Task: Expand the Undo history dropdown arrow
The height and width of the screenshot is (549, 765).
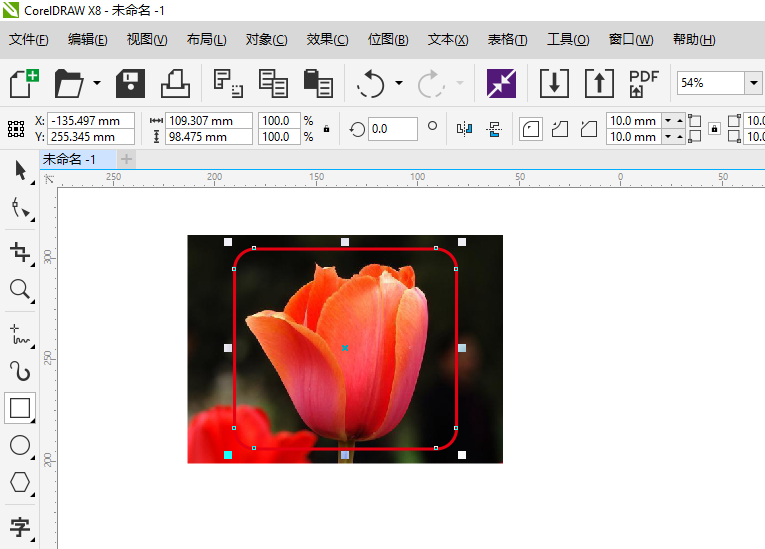Action: [399, 83]
